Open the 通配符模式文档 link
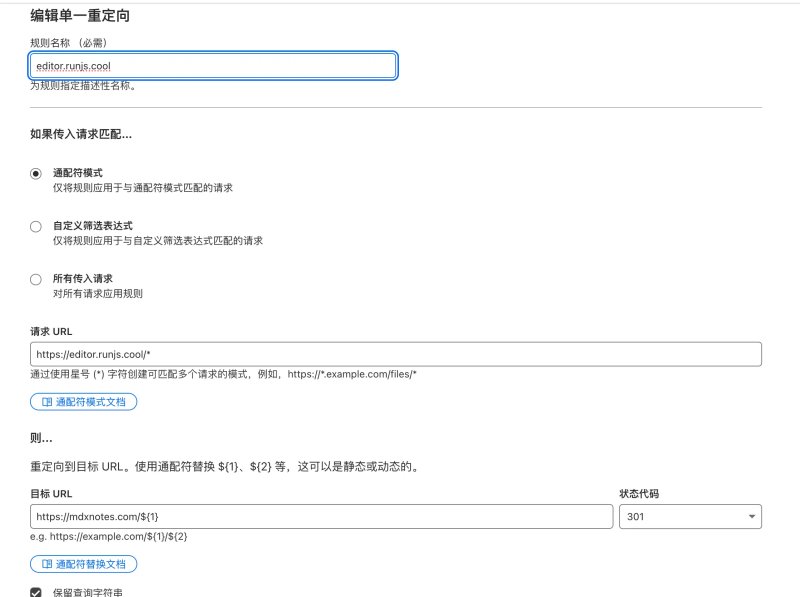Viewport: 800px width, 597px height. (x=84, y=402)
